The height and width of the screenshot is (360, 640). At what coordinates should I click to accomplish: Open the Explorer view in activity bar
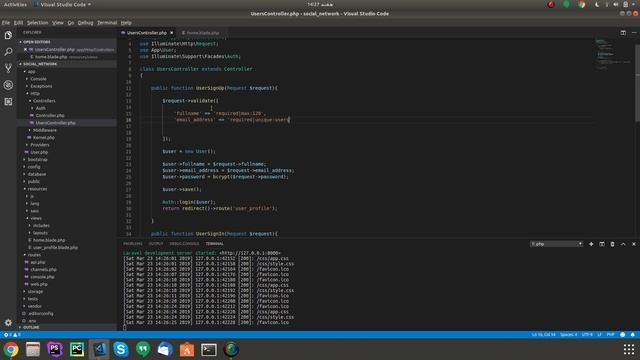click(x=8, y=36)
